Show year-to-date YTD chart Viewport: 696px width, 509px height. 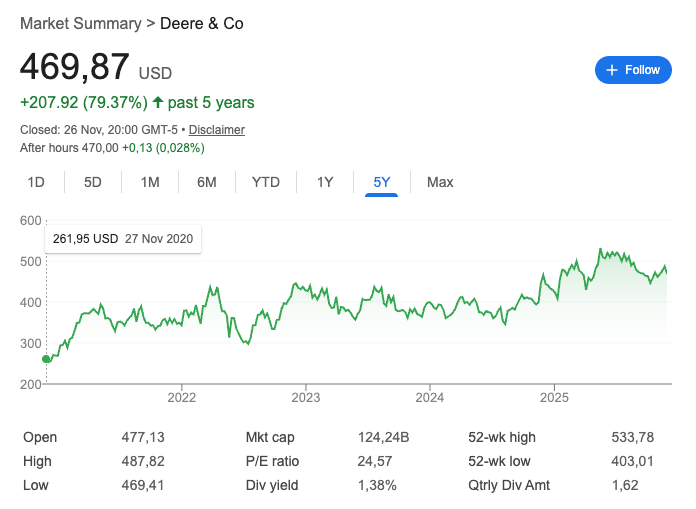coord(265,182)
